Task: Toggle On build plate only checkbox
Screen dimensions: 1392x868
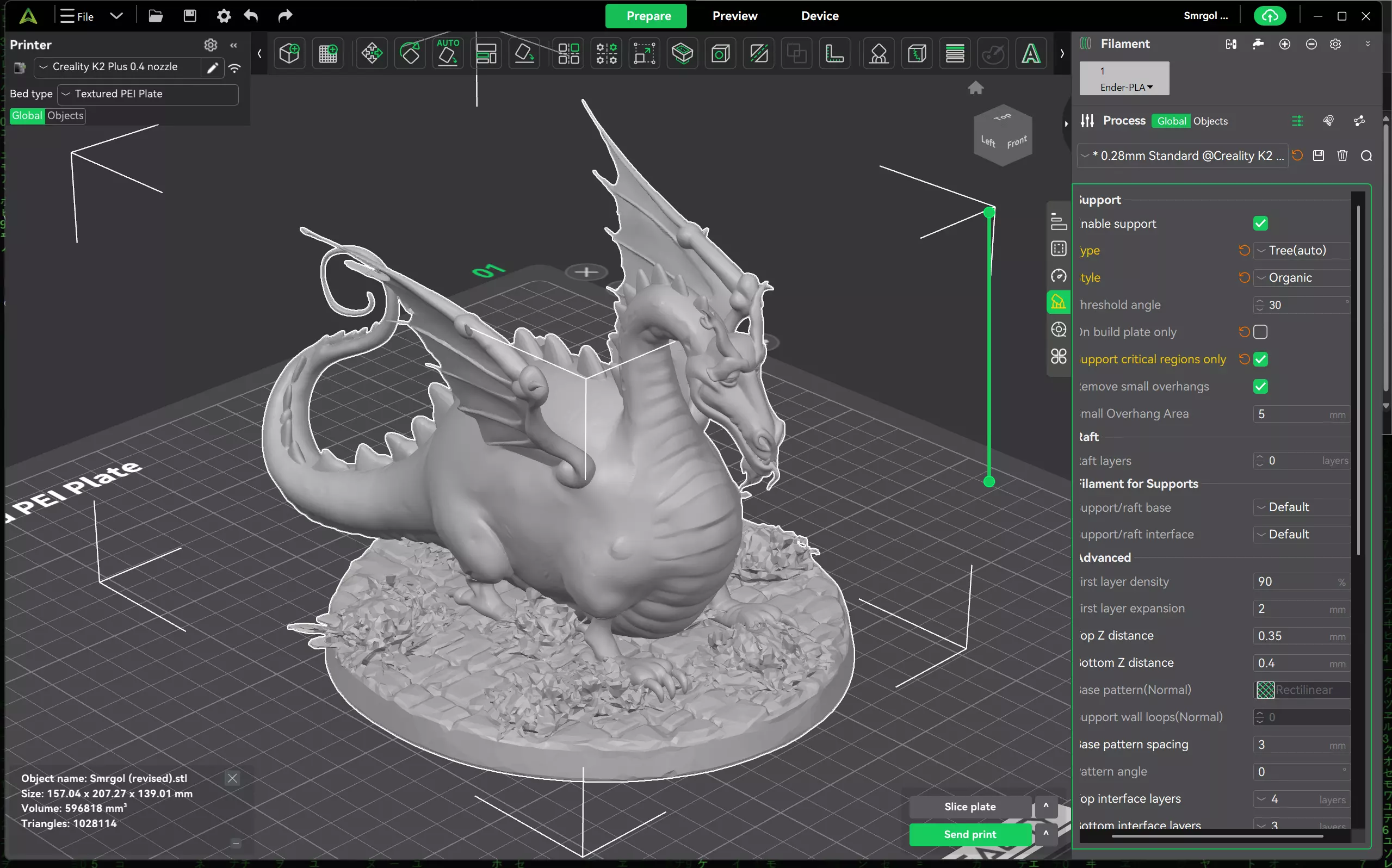Action: pyautogui.click(x=1260, y=332)
